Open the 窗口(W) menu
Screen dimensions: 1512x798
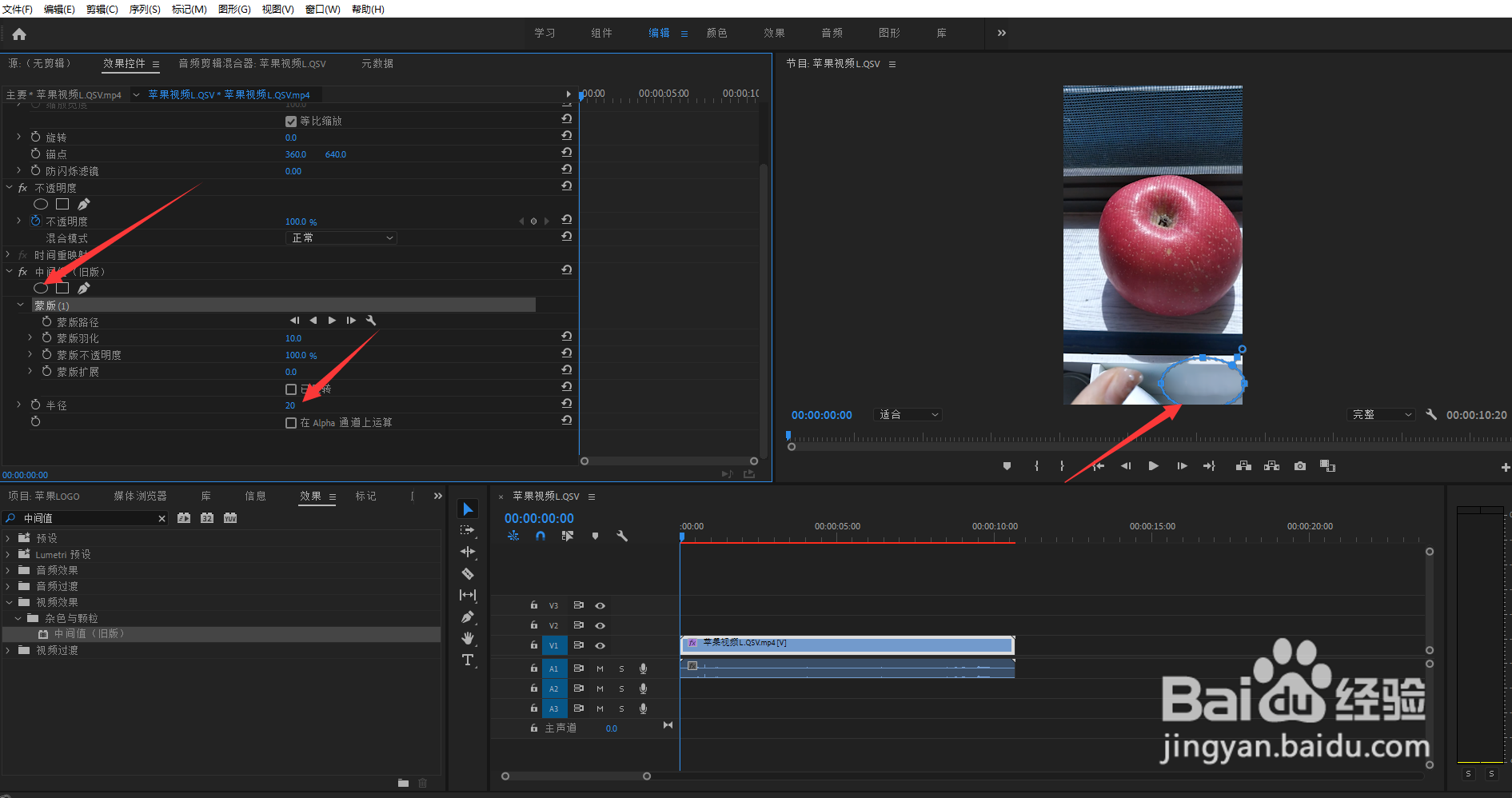(x=322, y=9)
